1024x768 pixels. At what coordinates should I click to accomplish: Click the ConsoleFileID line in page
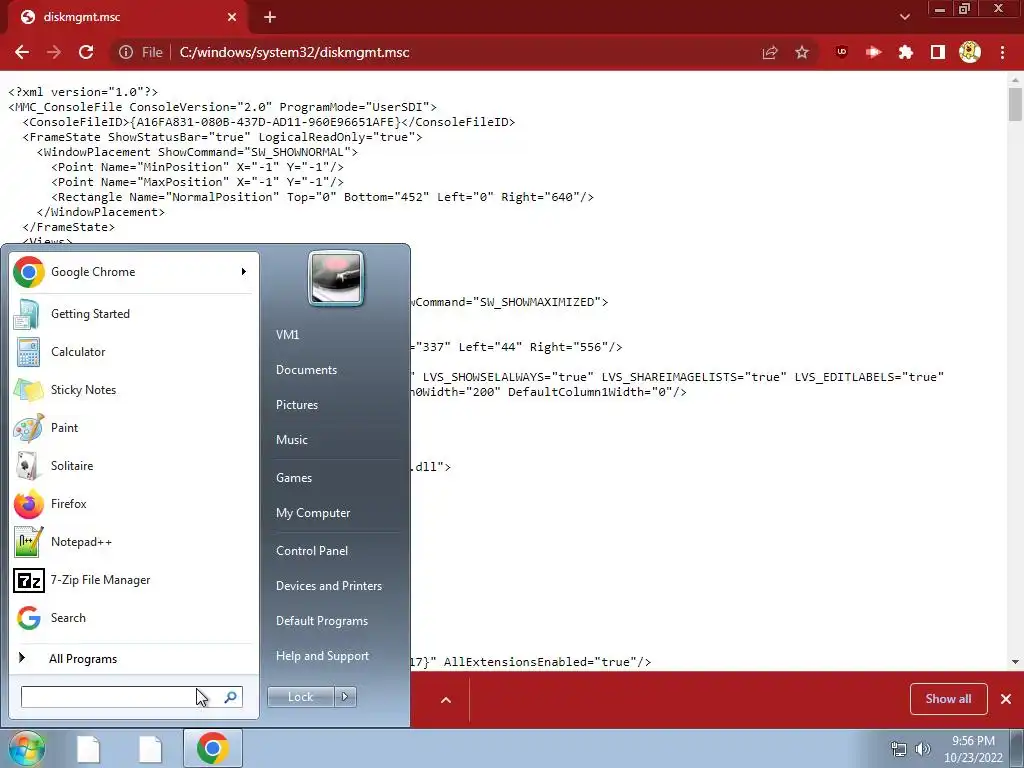[x=268, y=122]
